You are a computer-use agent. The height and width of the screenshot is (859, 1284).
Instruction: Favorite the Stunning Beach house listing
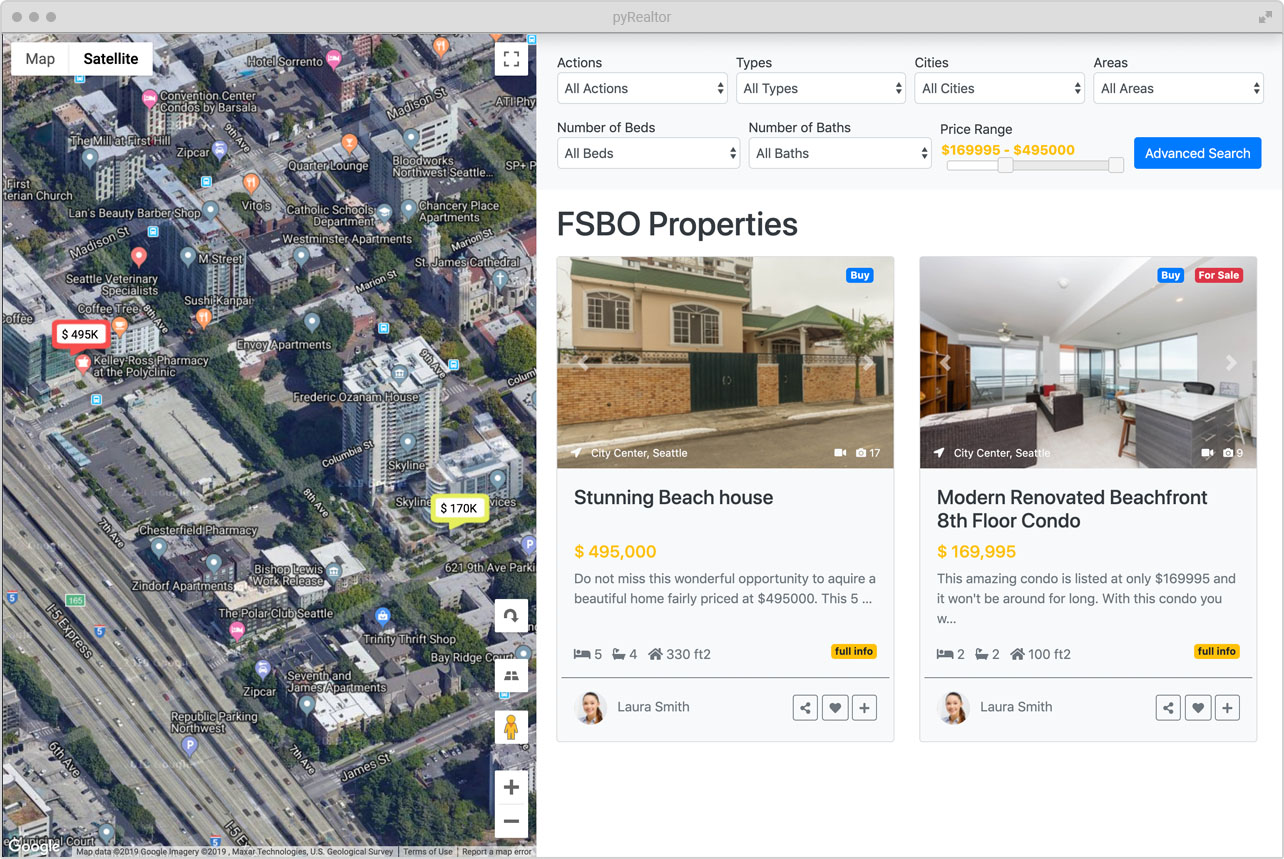835,708
